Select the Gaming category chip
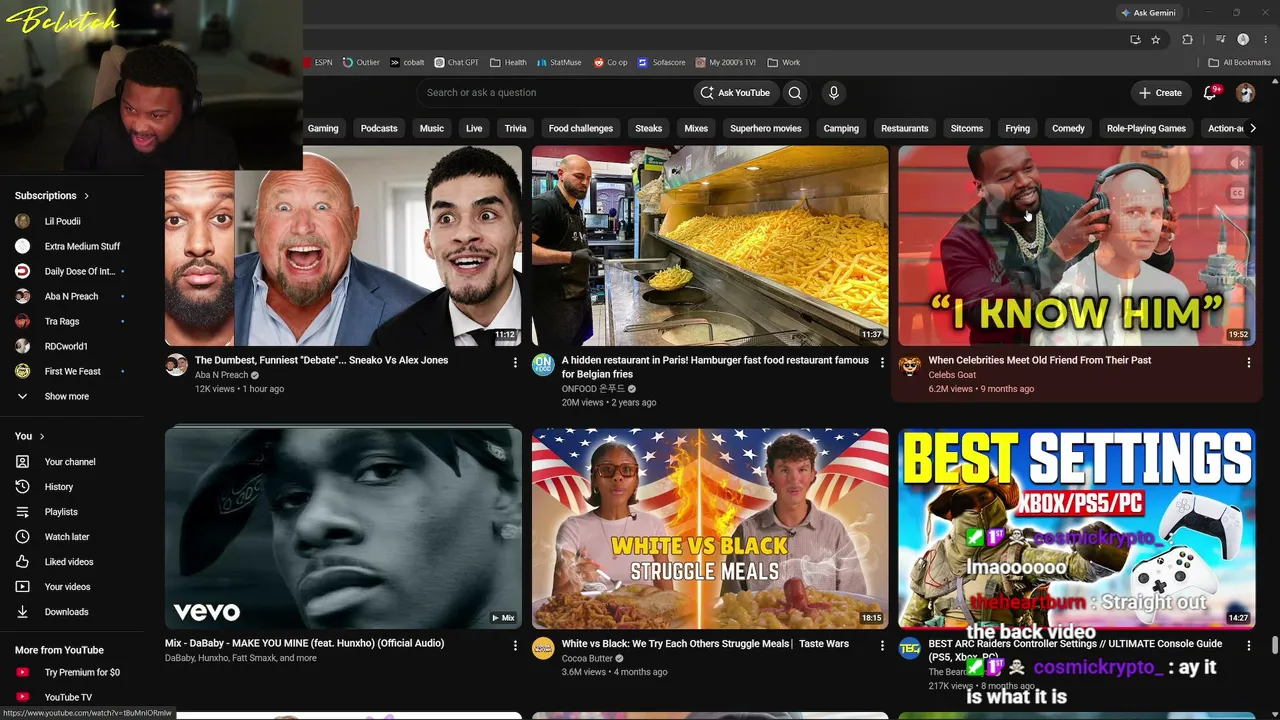 [x=323, y=128]
